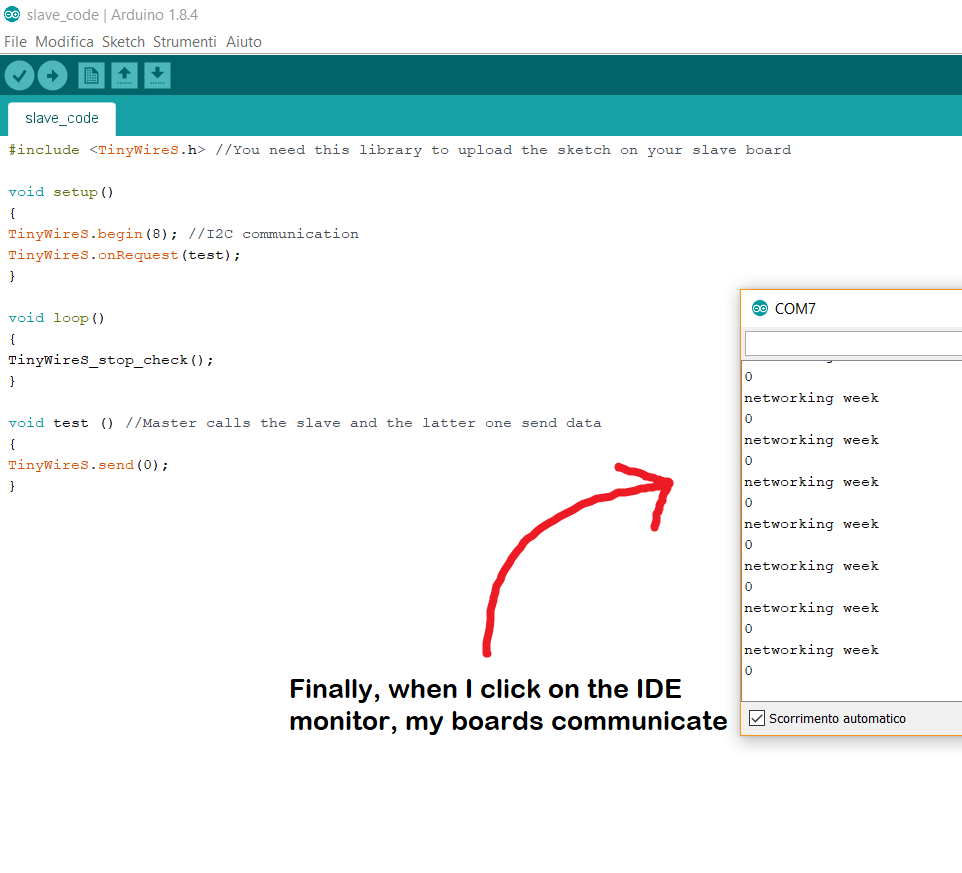962x873 pixels.
Task: Create a new sketch with the New icon
Action: (91, 76)
